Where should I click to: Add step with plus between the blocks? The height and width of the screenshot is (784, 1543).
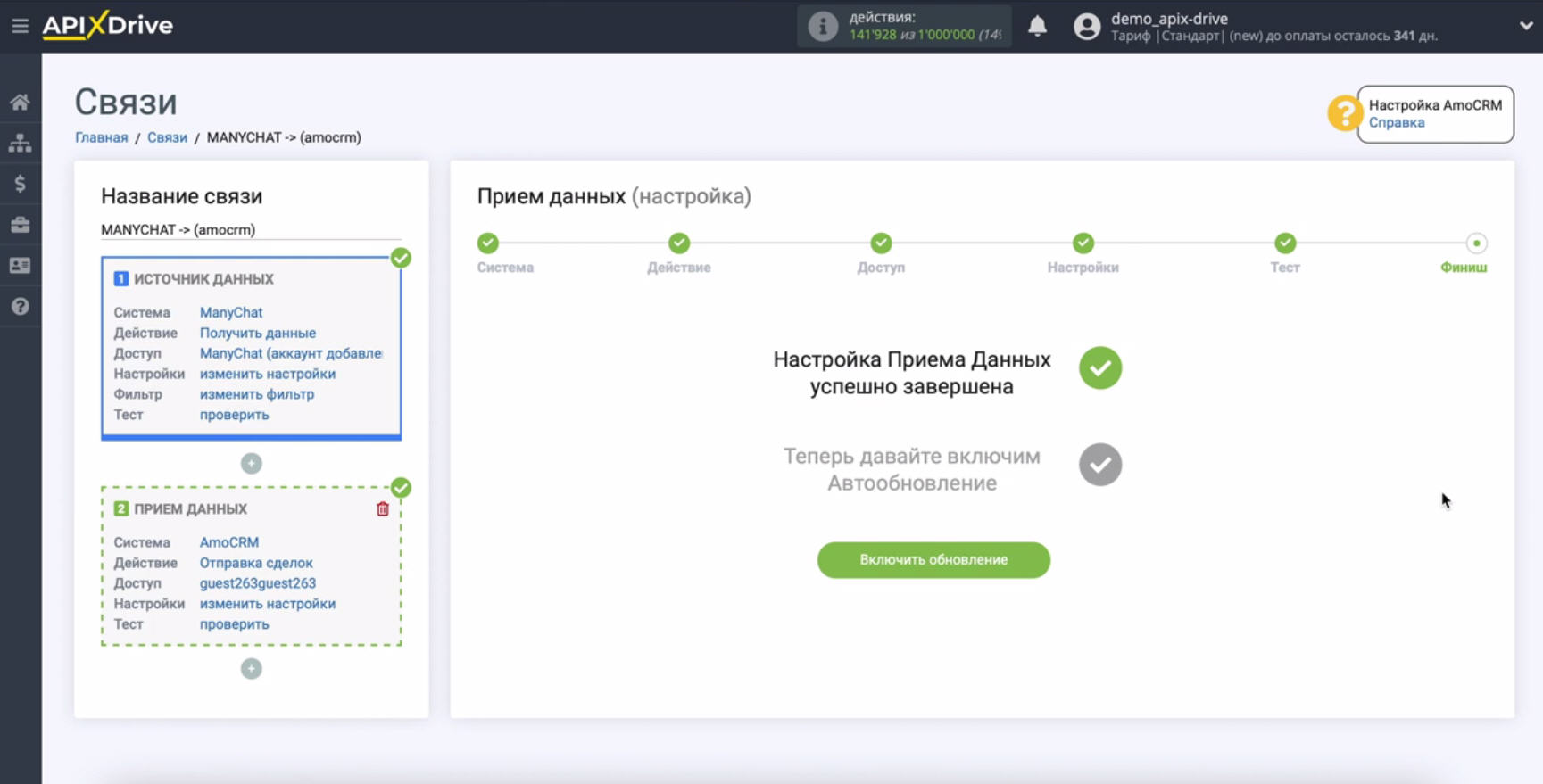point(252,464)
